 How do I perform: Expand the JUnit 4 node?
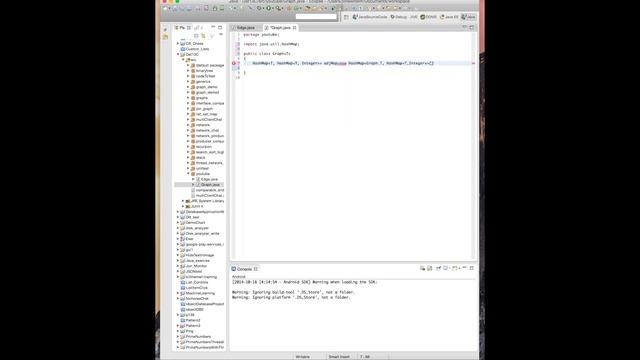[183, 207]
